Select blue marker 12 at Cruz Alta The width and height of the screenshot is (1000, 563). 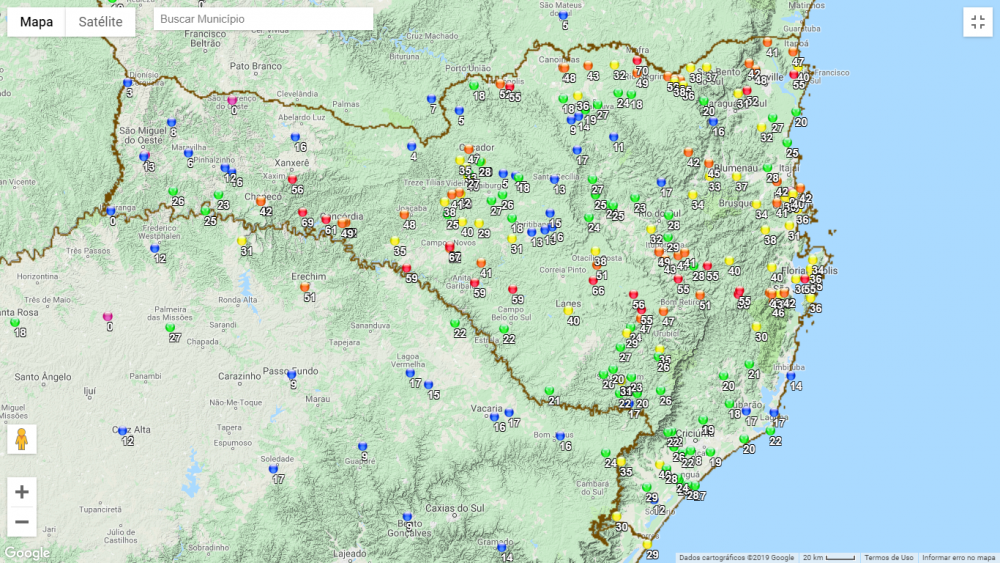tap(123, 431)
